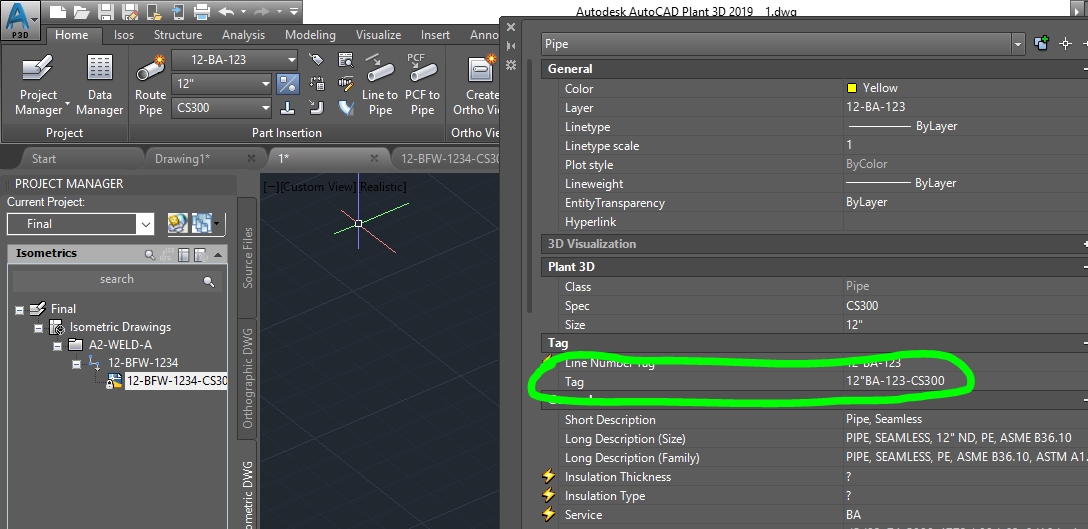Close the 1* document tab

(x=375, y=158)
